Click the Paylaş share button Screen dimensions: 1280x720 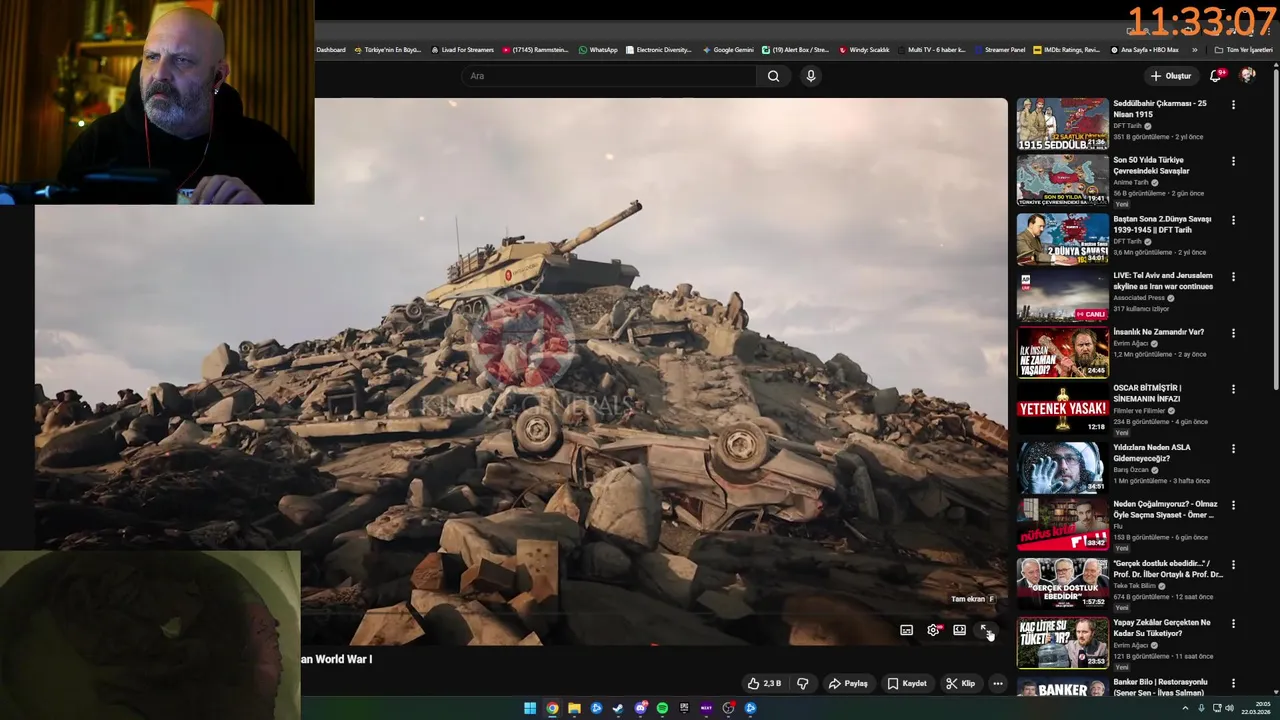tap(848, 684)
